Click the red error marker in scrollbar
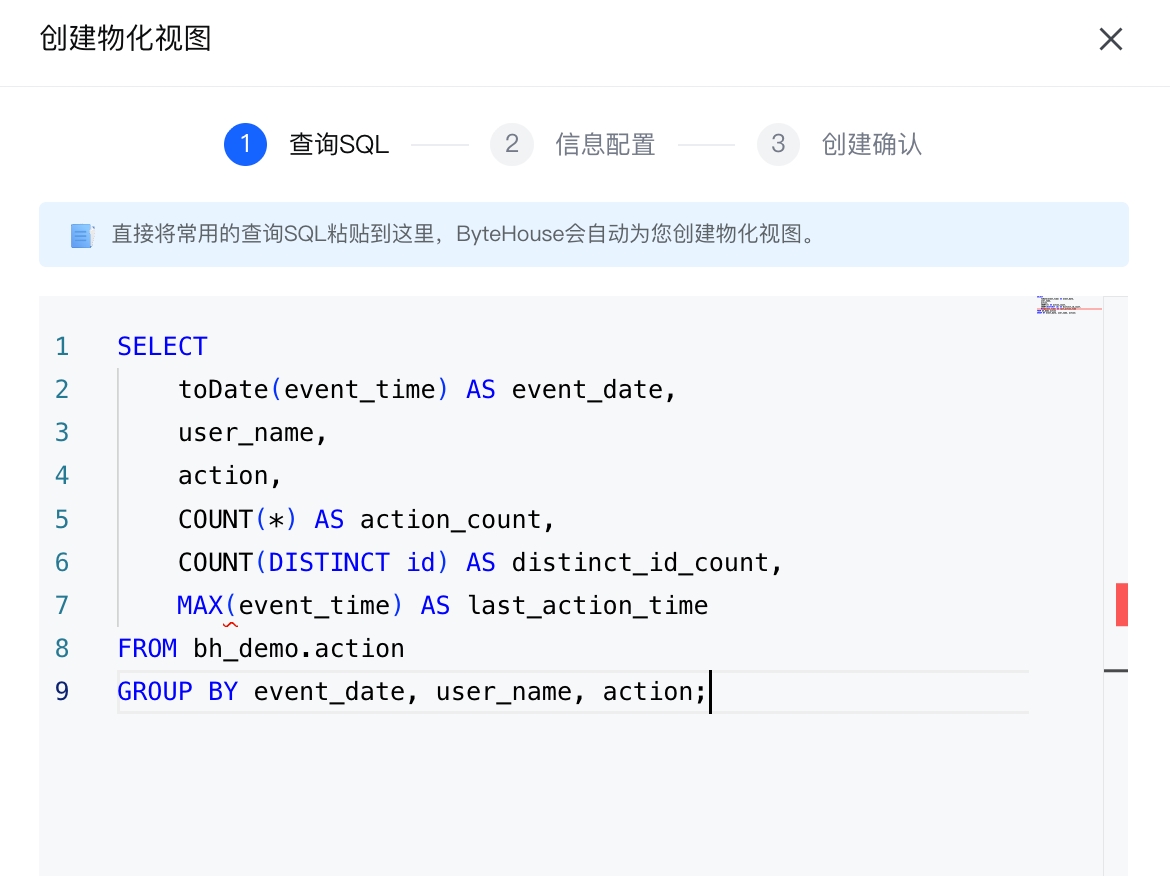Viewport: 1170px width, 876px height. tap(1121, 605)
